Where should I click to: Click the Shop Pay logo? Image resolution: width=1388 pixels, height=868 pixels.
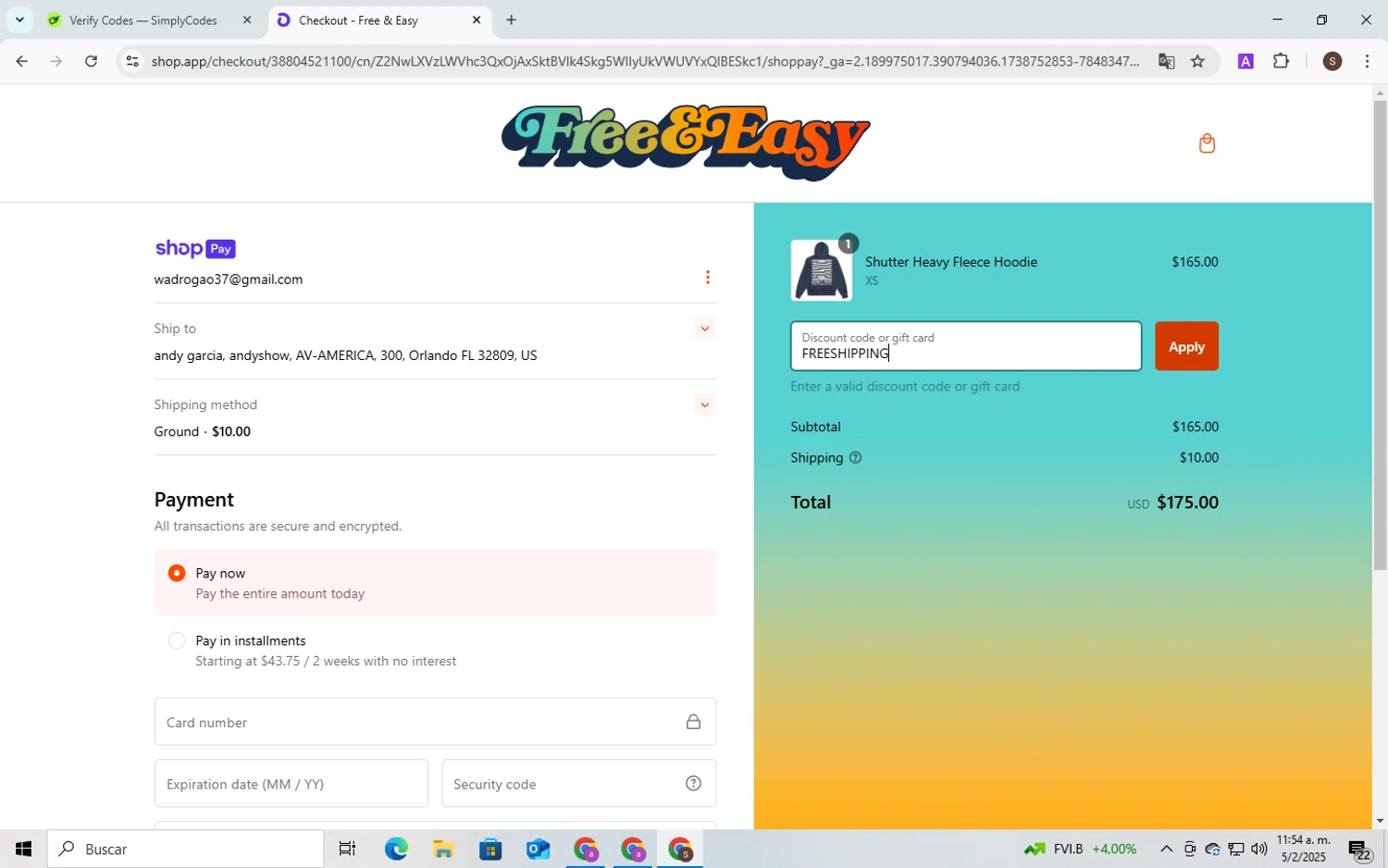click(x=195, y=248)
